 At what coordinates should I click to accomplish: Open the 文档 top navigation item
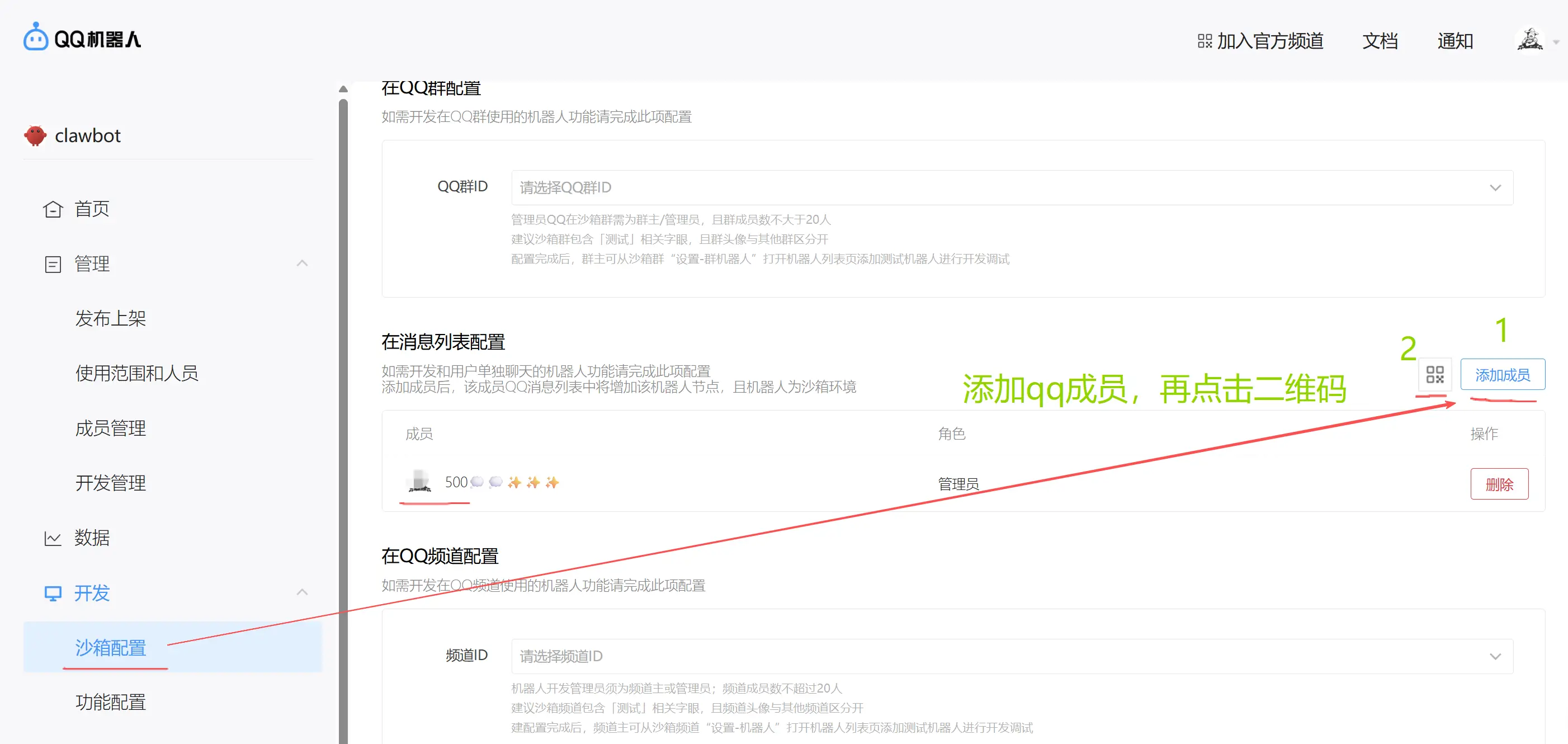click(x=1380, y=41)
